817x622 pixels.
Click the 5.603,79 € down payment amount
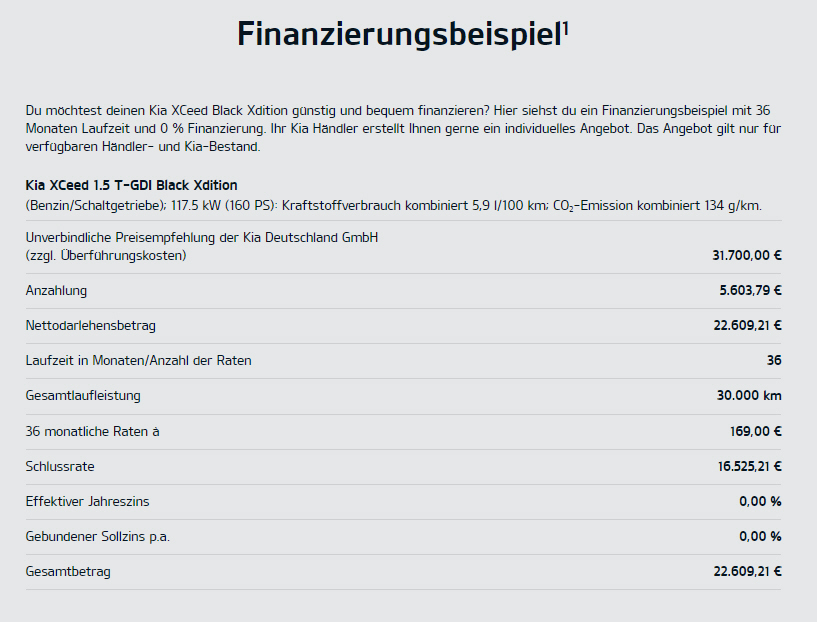(750, 291)
